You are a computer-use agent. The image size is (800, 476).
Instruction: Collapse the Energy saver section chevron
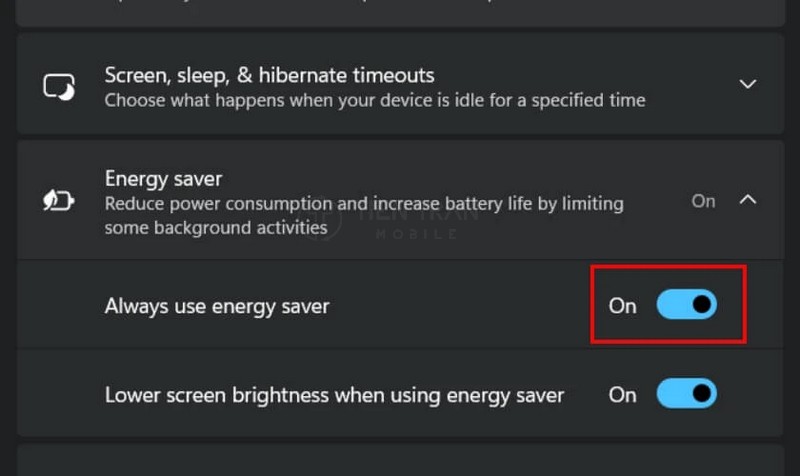(x=747, y=200)
